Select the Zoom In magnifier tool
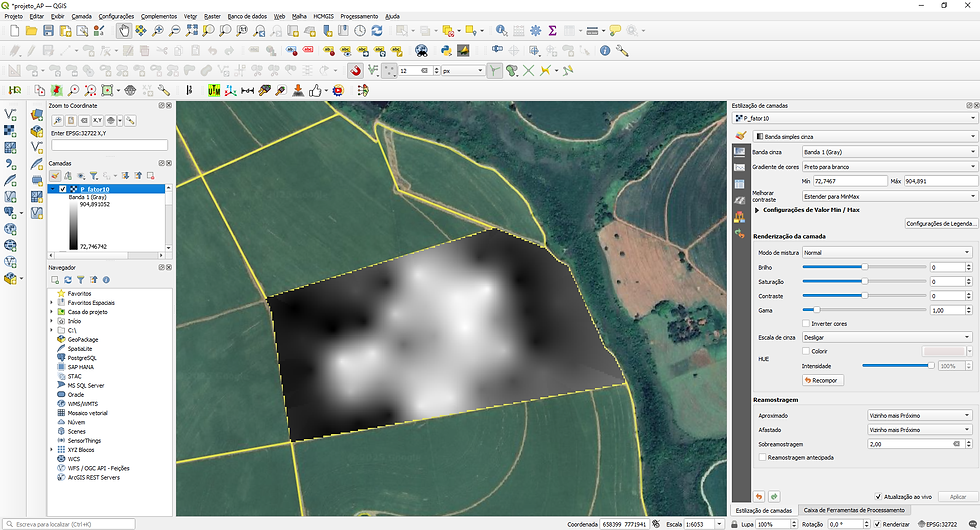Viewport: 980px width, 530px height. point(158,31)
